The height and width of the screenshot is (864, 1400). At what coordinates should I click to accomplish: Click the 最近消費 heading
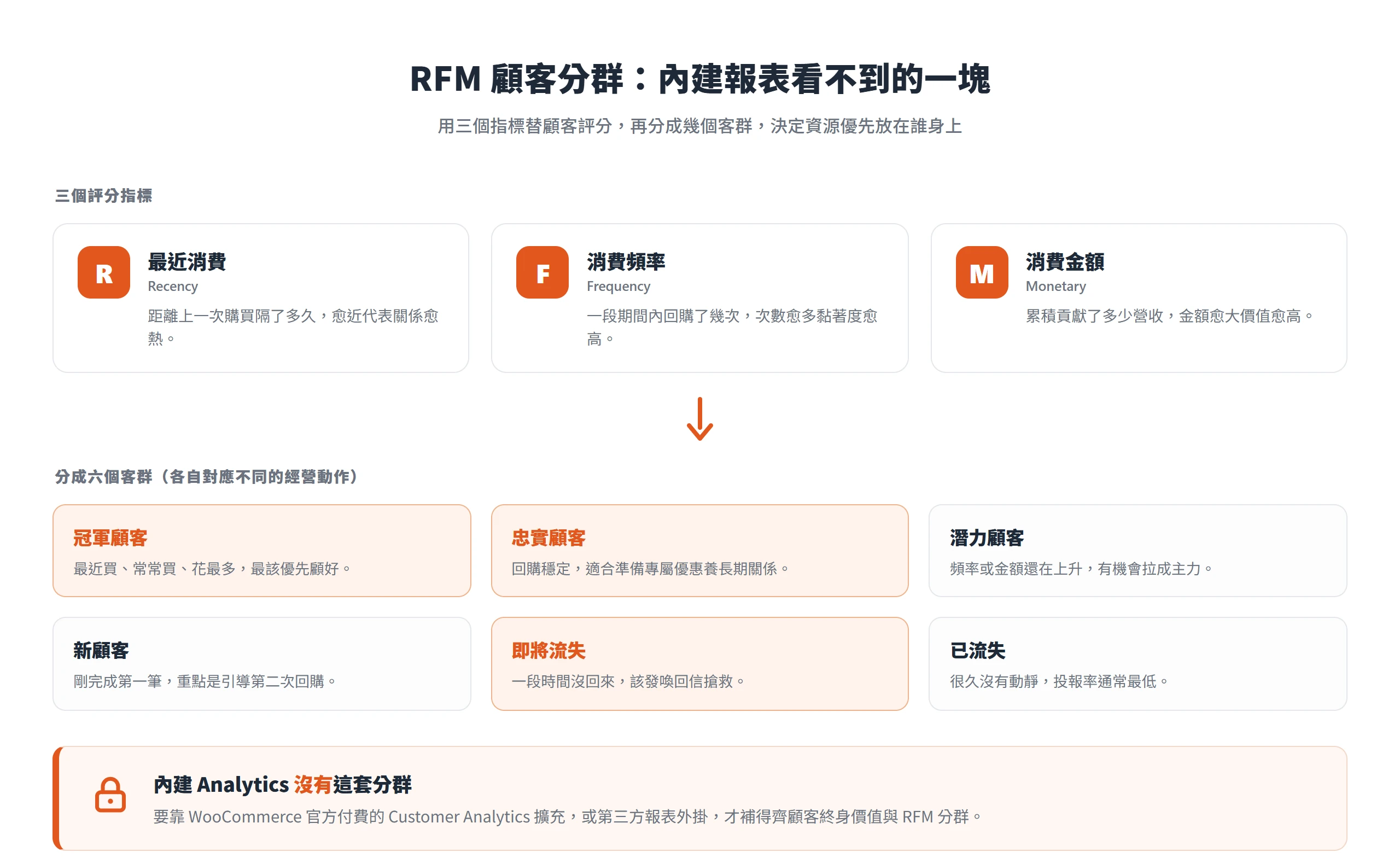point(187,262)
